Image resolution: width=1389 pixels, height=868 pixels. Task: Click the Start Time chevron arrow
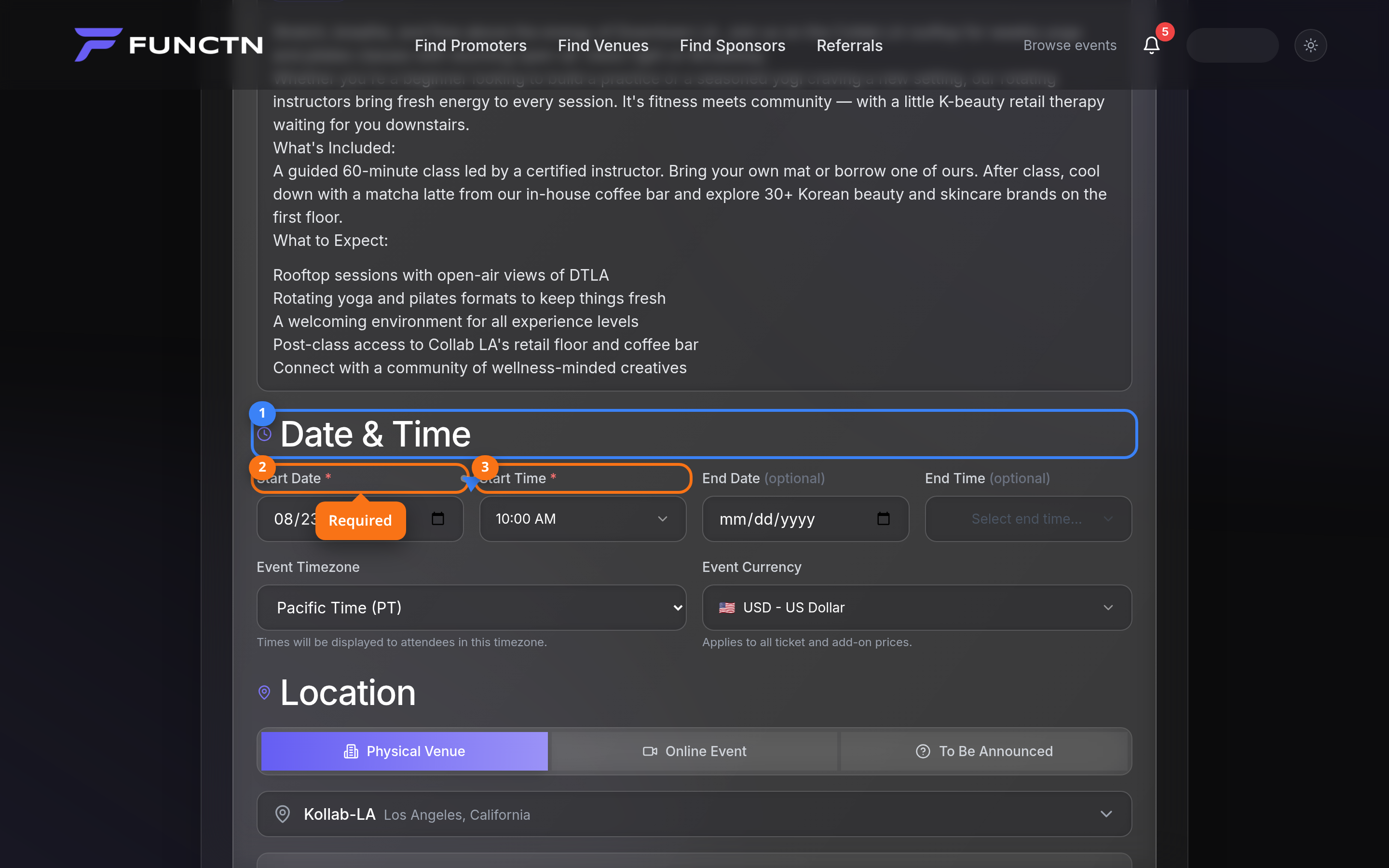[662, 519]
